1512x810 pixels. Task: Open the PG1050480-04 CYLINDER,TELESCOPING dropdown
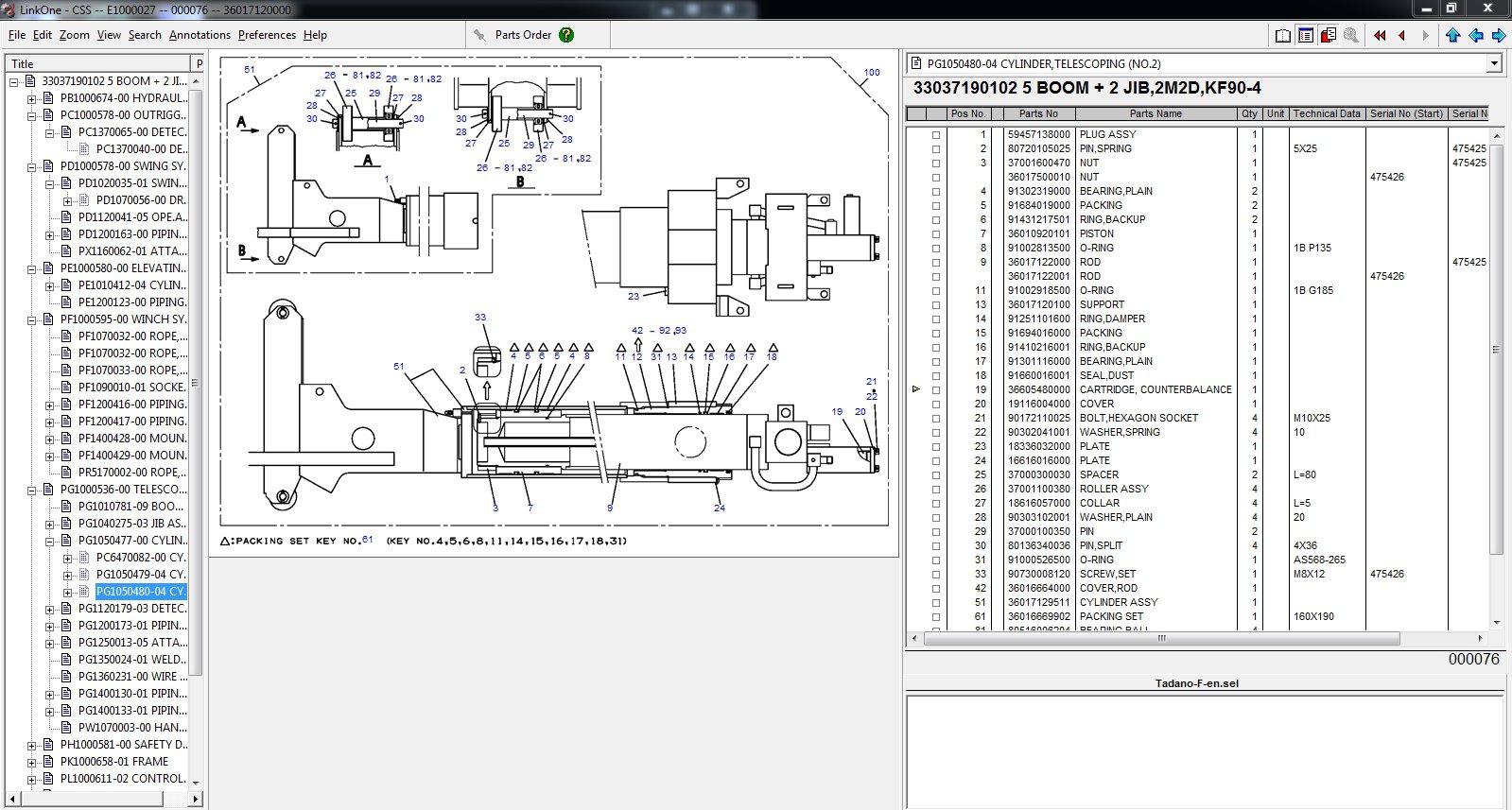point(1494,64)
